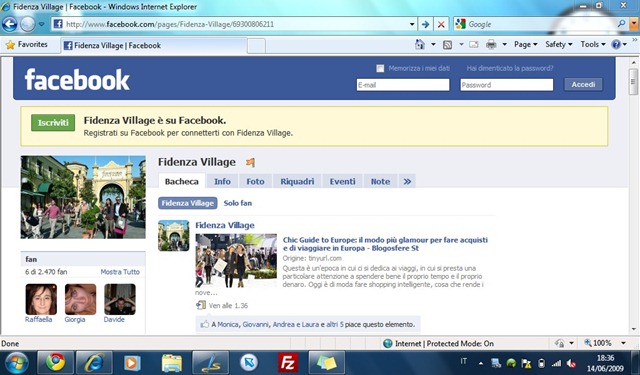Open the recent pages dropdown next to Forward

42,24
